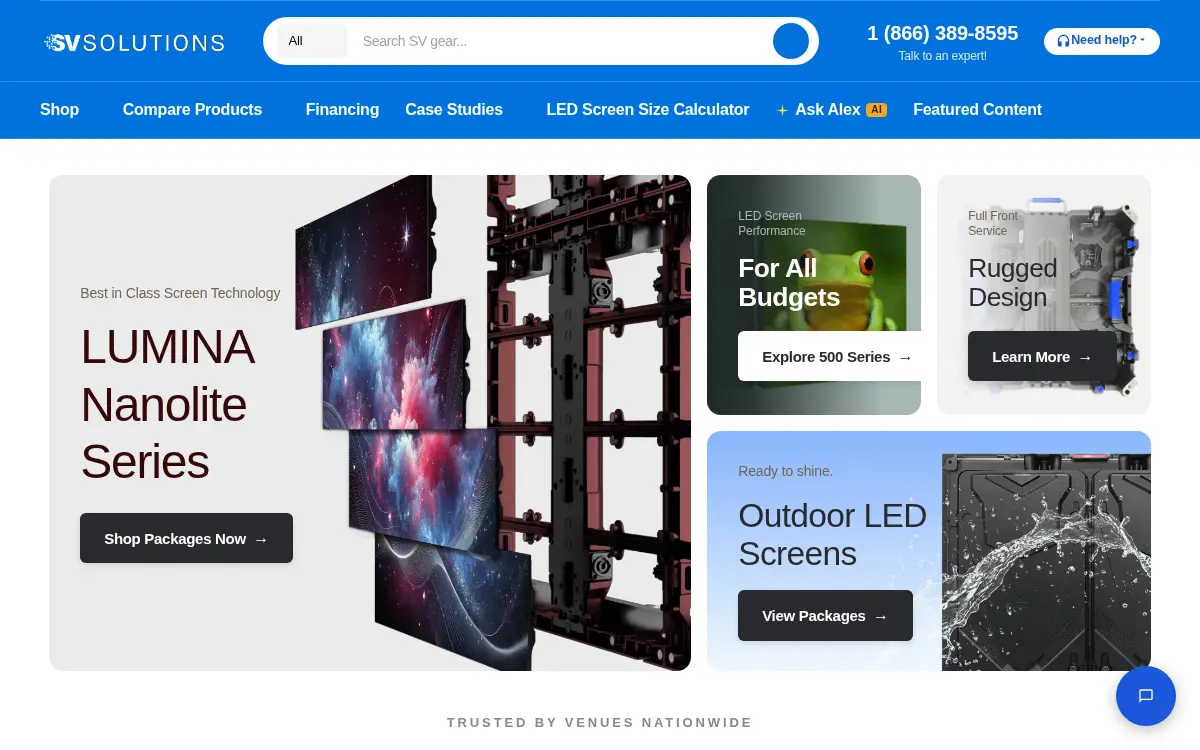Click the For All Budgets heading
Screen dimensions: 1200x750
[x=789, y=282]
